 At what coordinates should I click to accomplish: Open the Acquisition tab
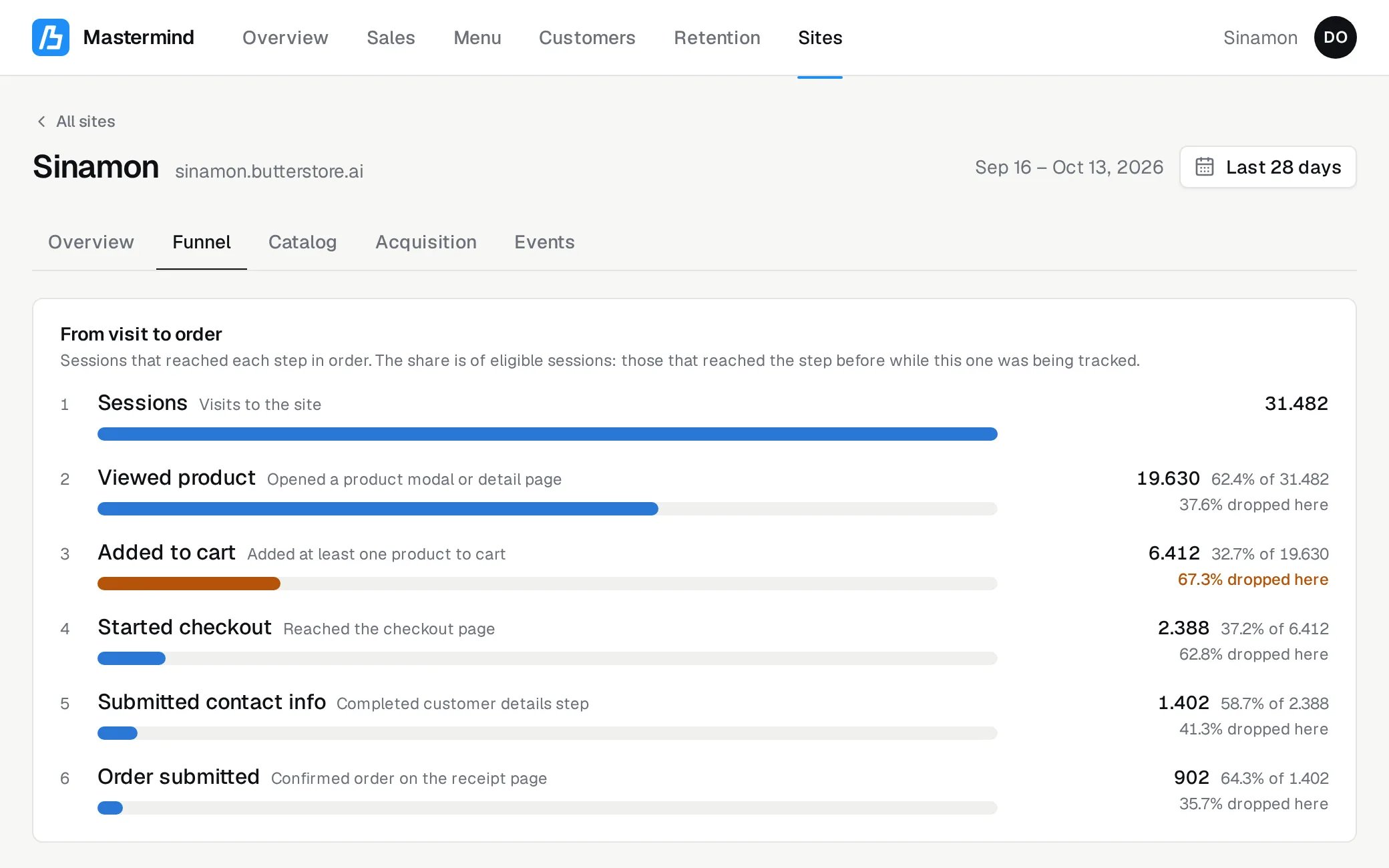pyautogui.click(x=426, y=242)
